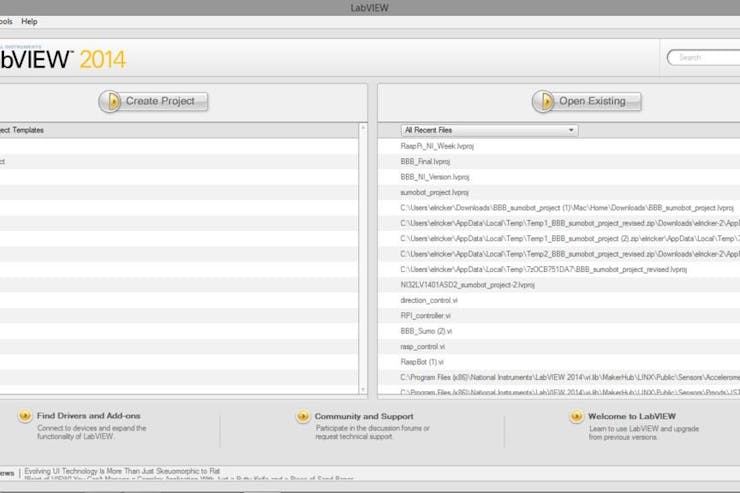Click the Create Project button label
This screenshot has width=740, height=493.
click(160, 101)
